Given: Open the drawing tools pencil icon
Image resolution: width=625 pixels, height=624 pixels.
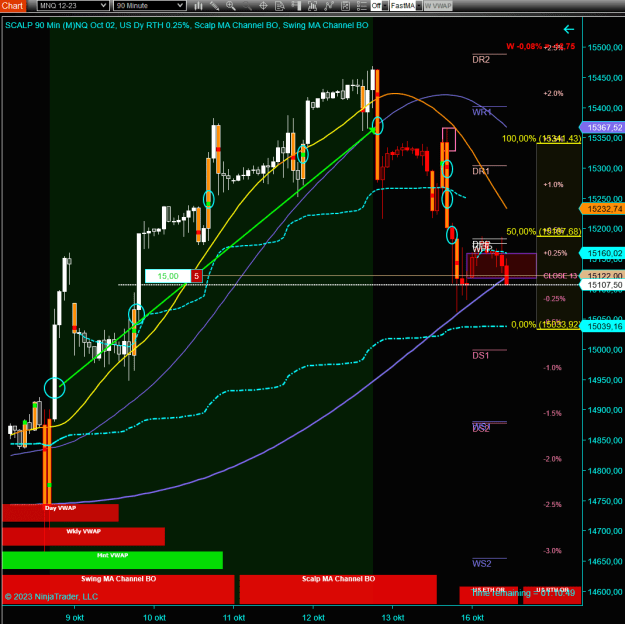Looking at the screenshot, I should 214,6.
